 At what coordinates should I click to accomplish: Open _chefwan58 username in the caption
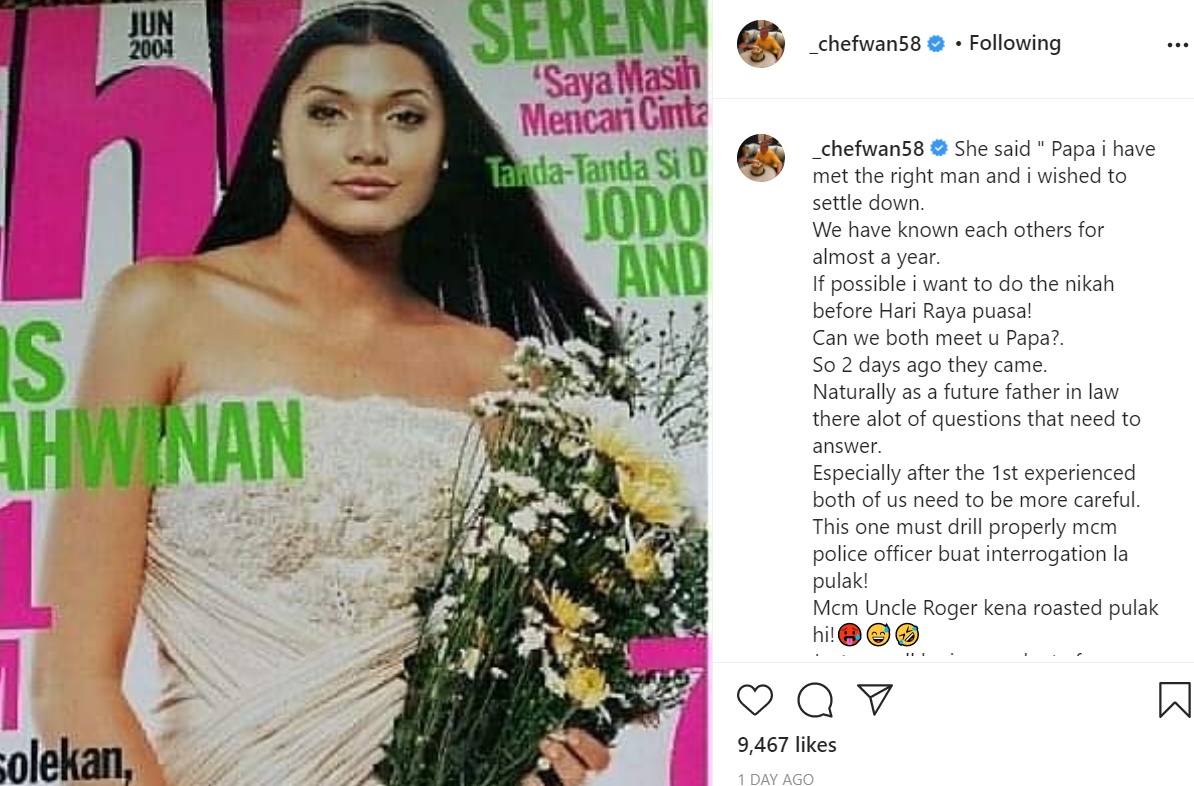(868, 149)
